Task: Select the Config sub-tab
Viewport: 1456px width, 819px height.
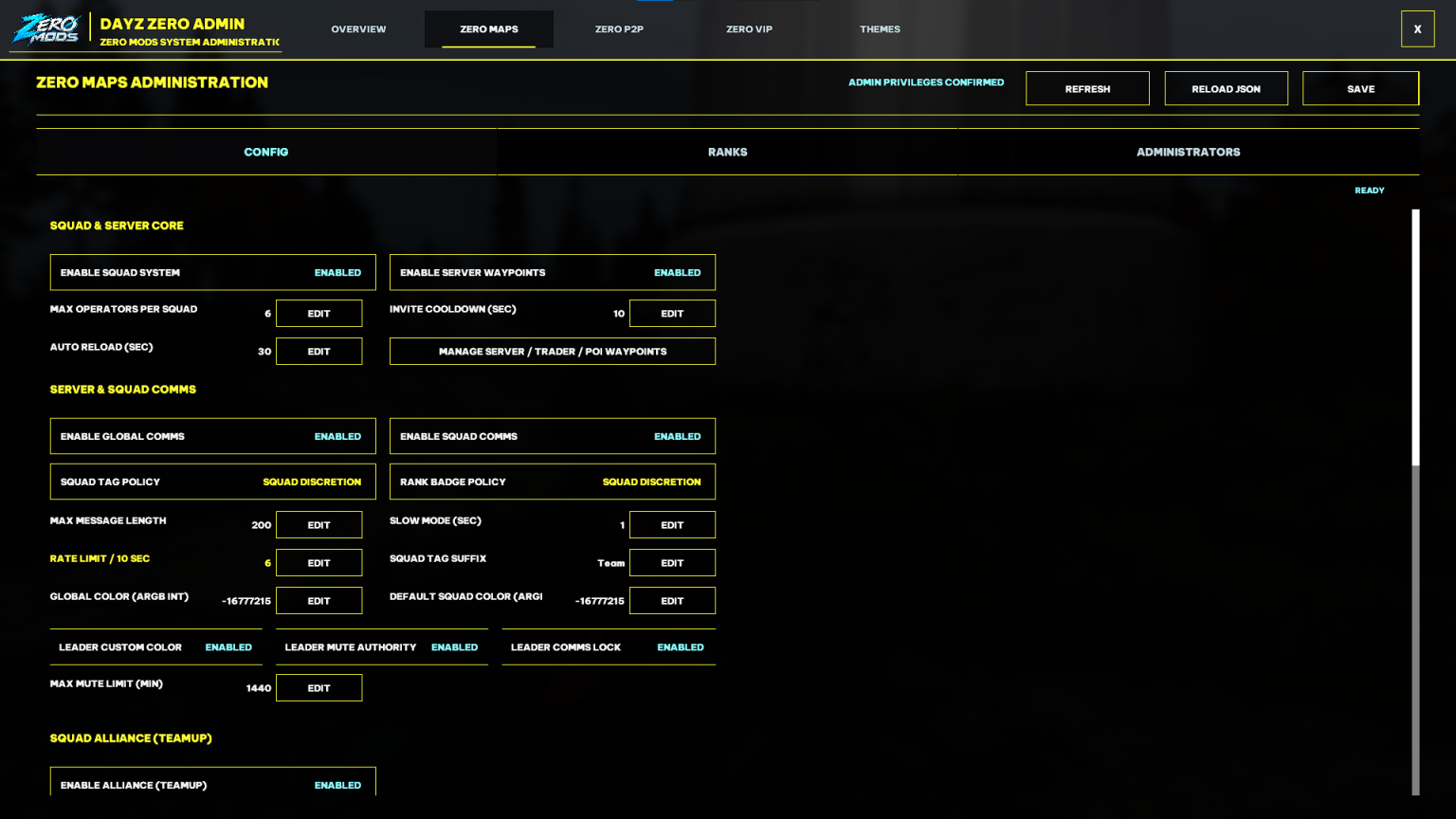Action: pos(266,152)
